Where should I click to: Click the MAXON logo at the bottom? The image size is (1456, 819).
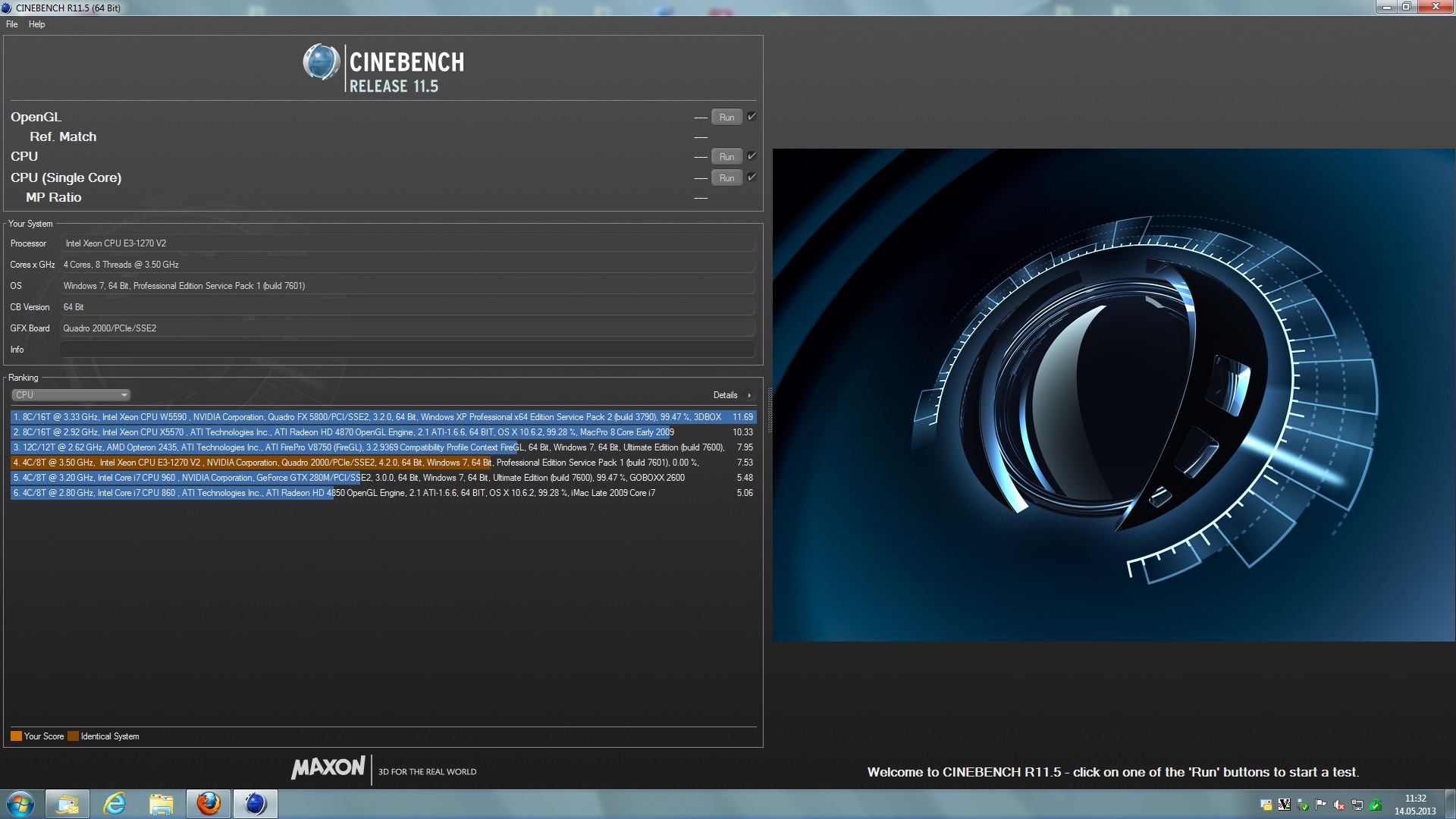click(x=328, y=767)
